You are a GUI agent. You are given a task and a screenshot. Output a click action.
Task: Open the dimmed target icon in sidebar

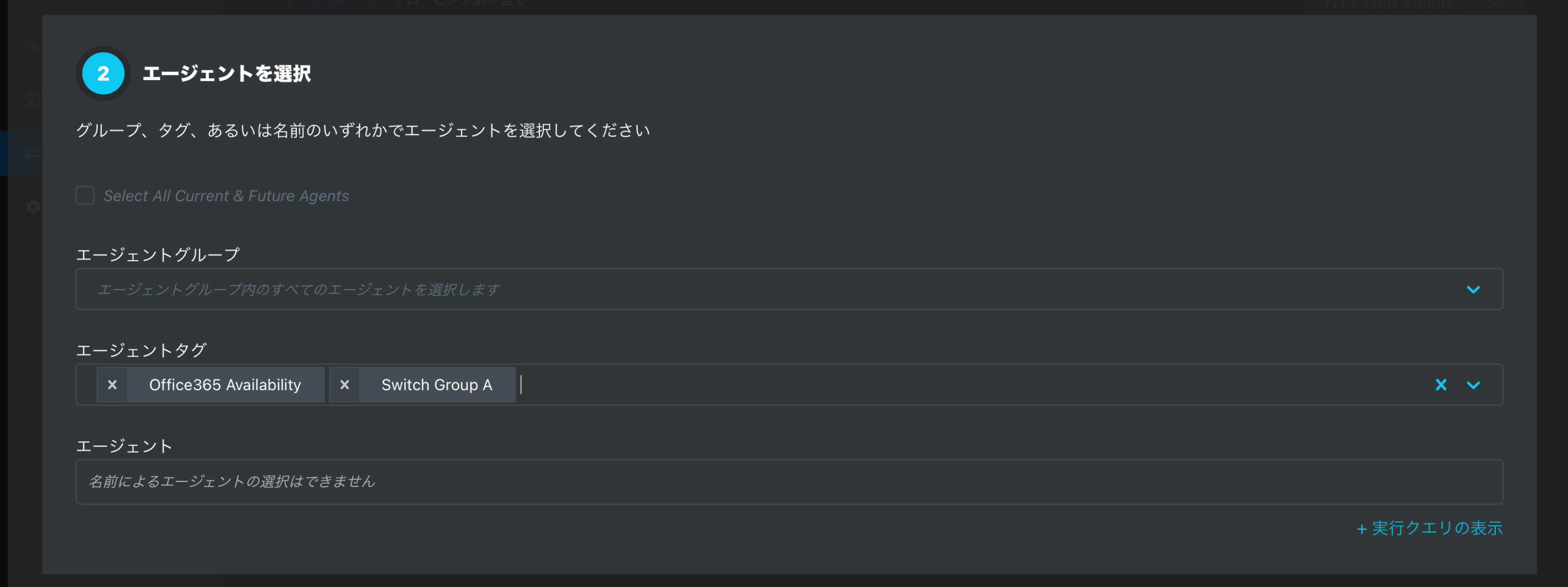click(33, 100)
